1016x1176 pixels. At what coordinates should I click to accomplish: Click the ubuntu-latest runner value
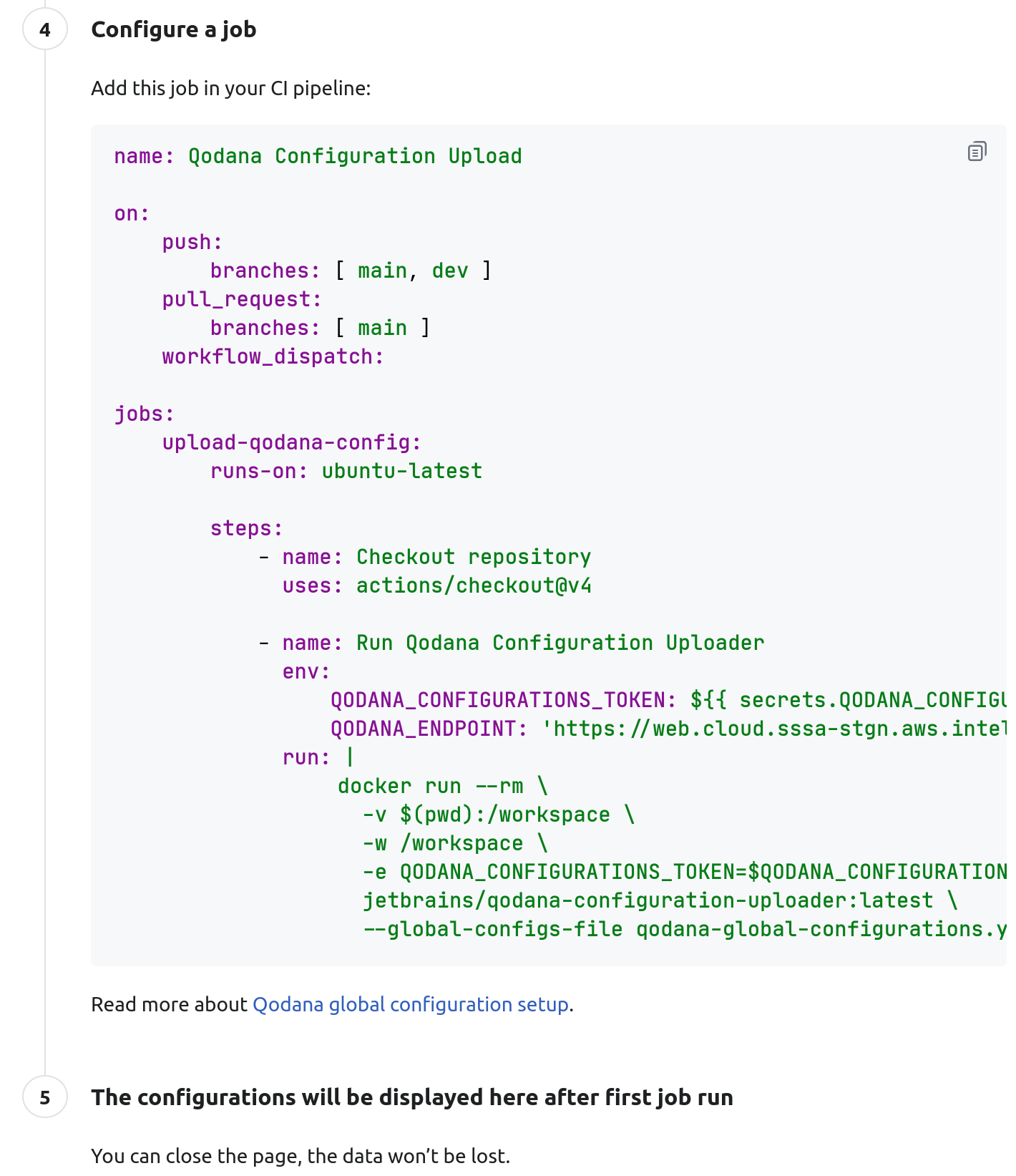tap(401, 470)
